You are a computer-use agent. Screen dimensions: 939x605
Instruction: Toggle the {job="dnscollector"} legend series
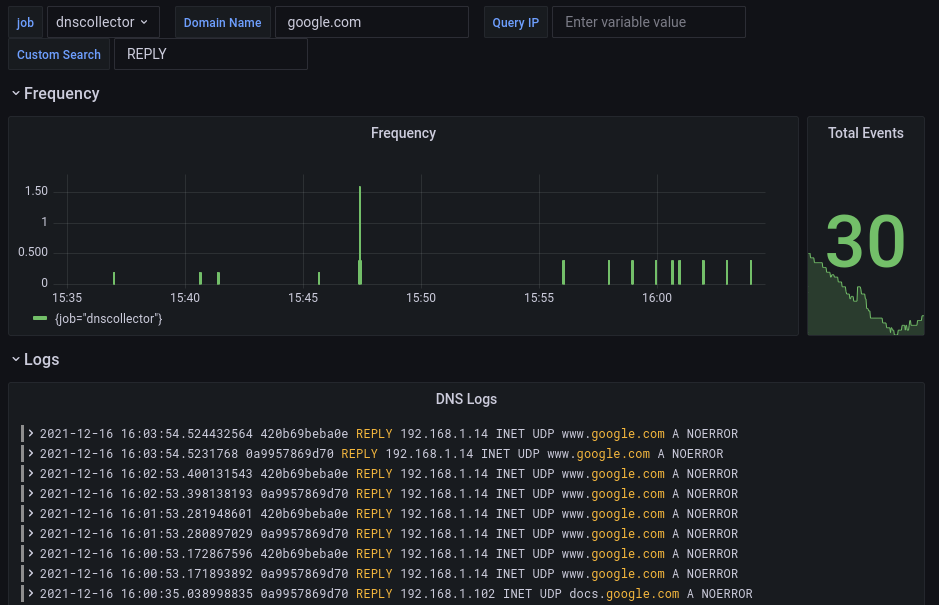tap(108, 318)
